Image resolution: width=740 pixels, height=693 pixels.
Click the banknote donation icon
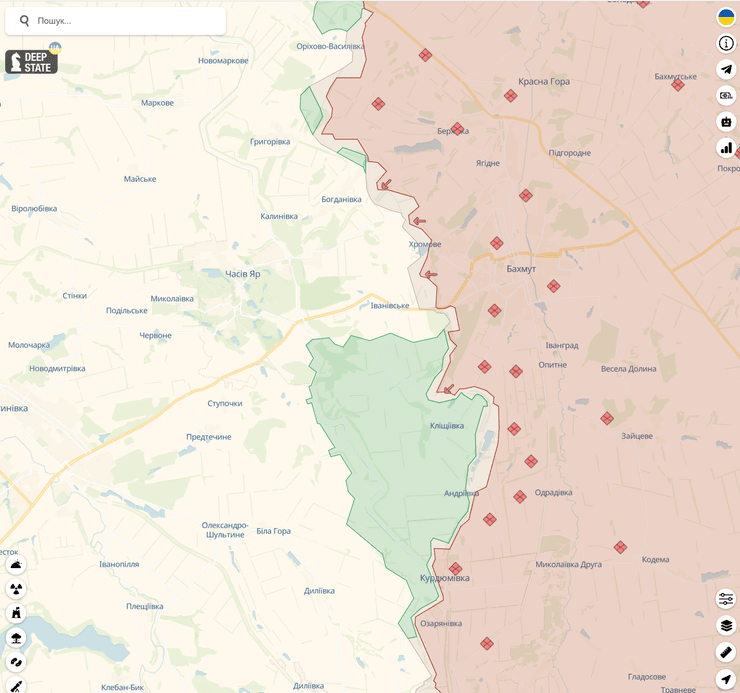click(726, 95)
